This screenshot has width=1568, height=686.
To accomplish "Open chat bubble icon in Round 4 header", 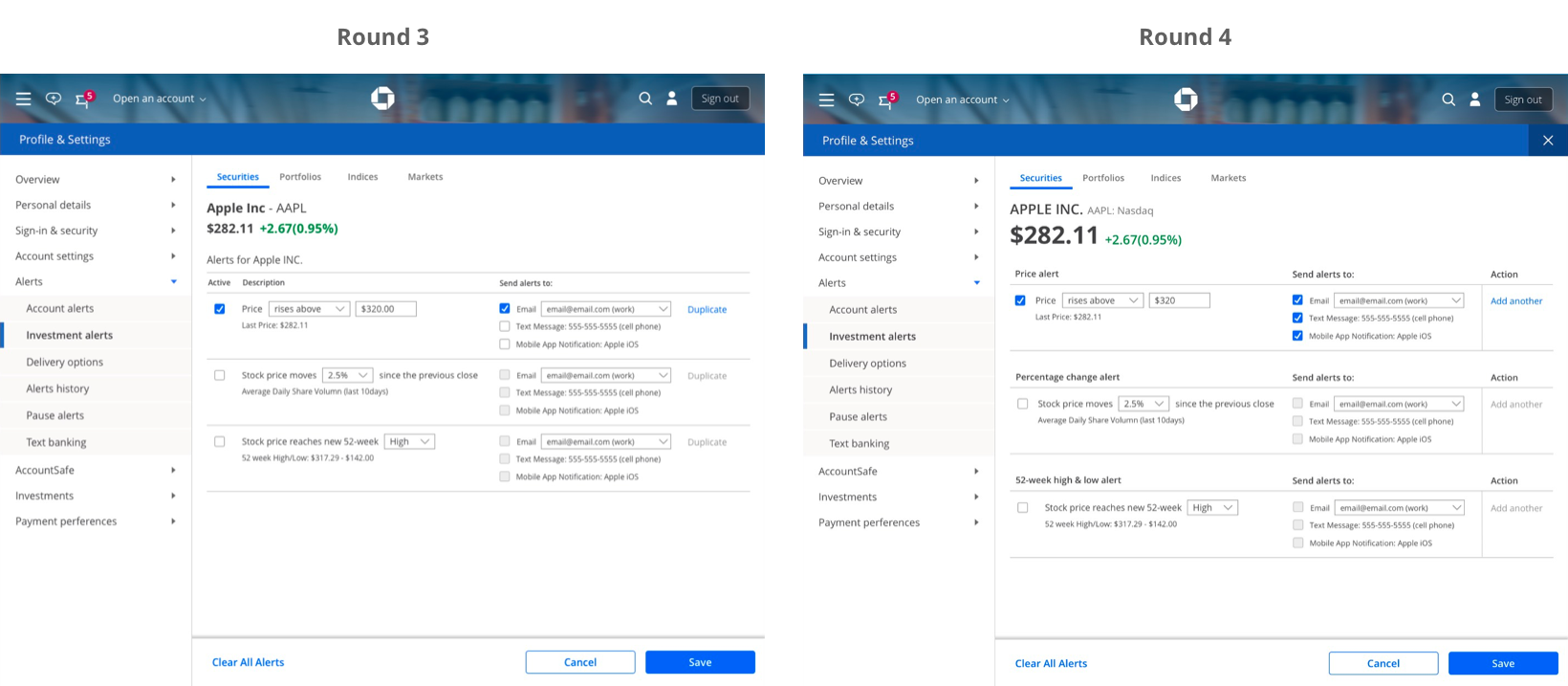I will (x=857, y=100).
